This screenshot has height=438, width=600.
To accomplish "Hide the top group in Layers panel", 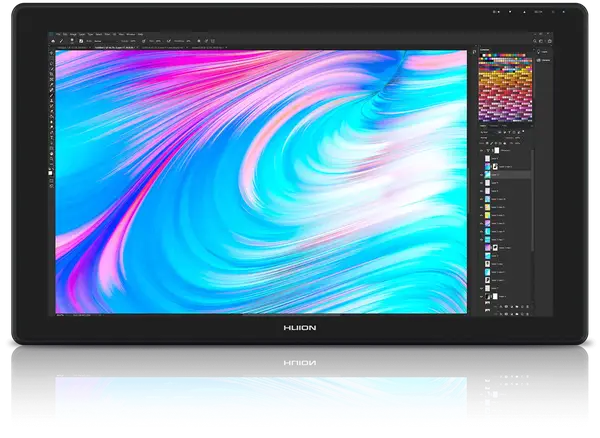I will (481, 150).
